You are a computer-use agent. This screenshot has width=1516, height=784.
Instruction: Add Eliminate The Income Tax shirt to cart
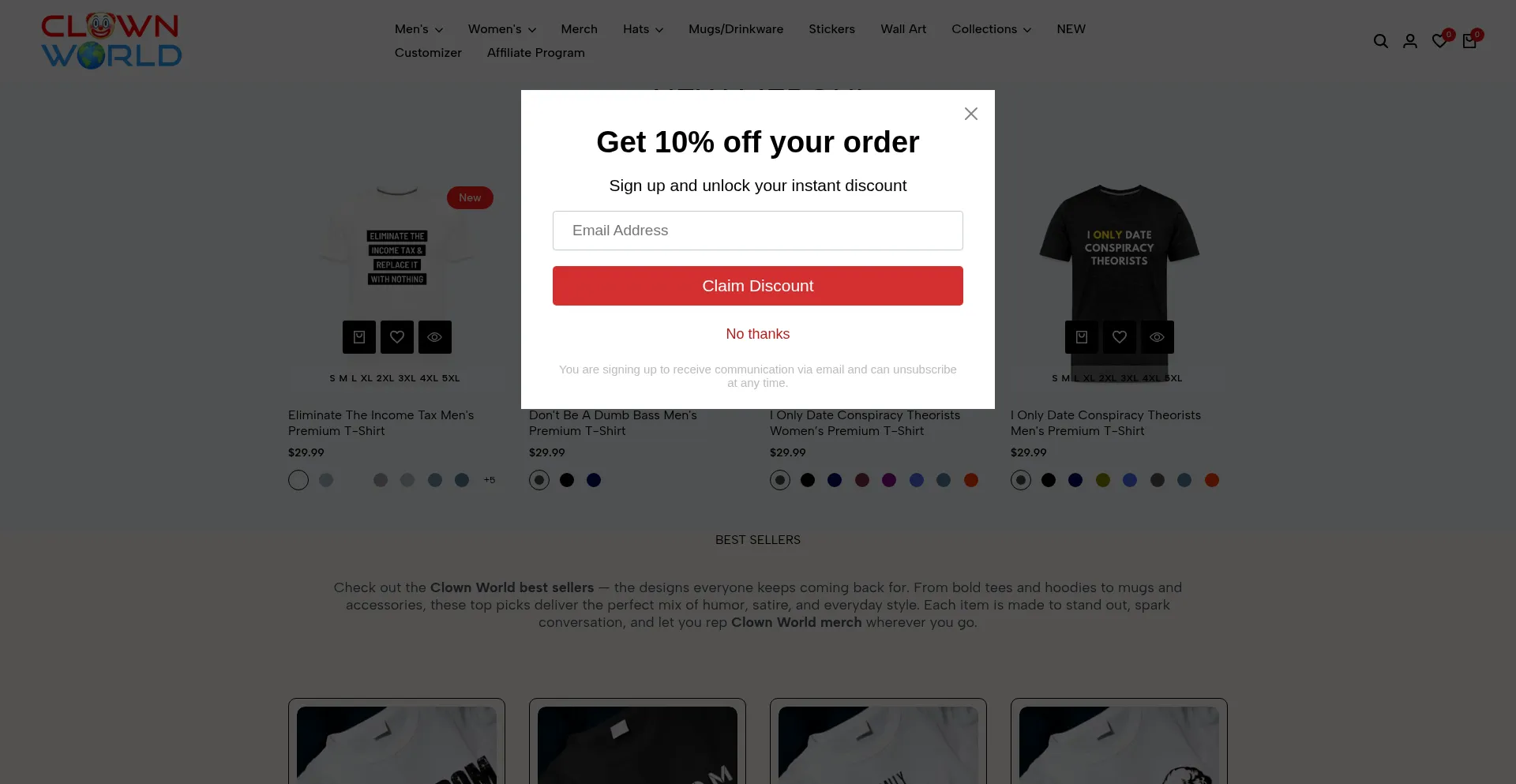pyautogui.click(x=359, y=337)
